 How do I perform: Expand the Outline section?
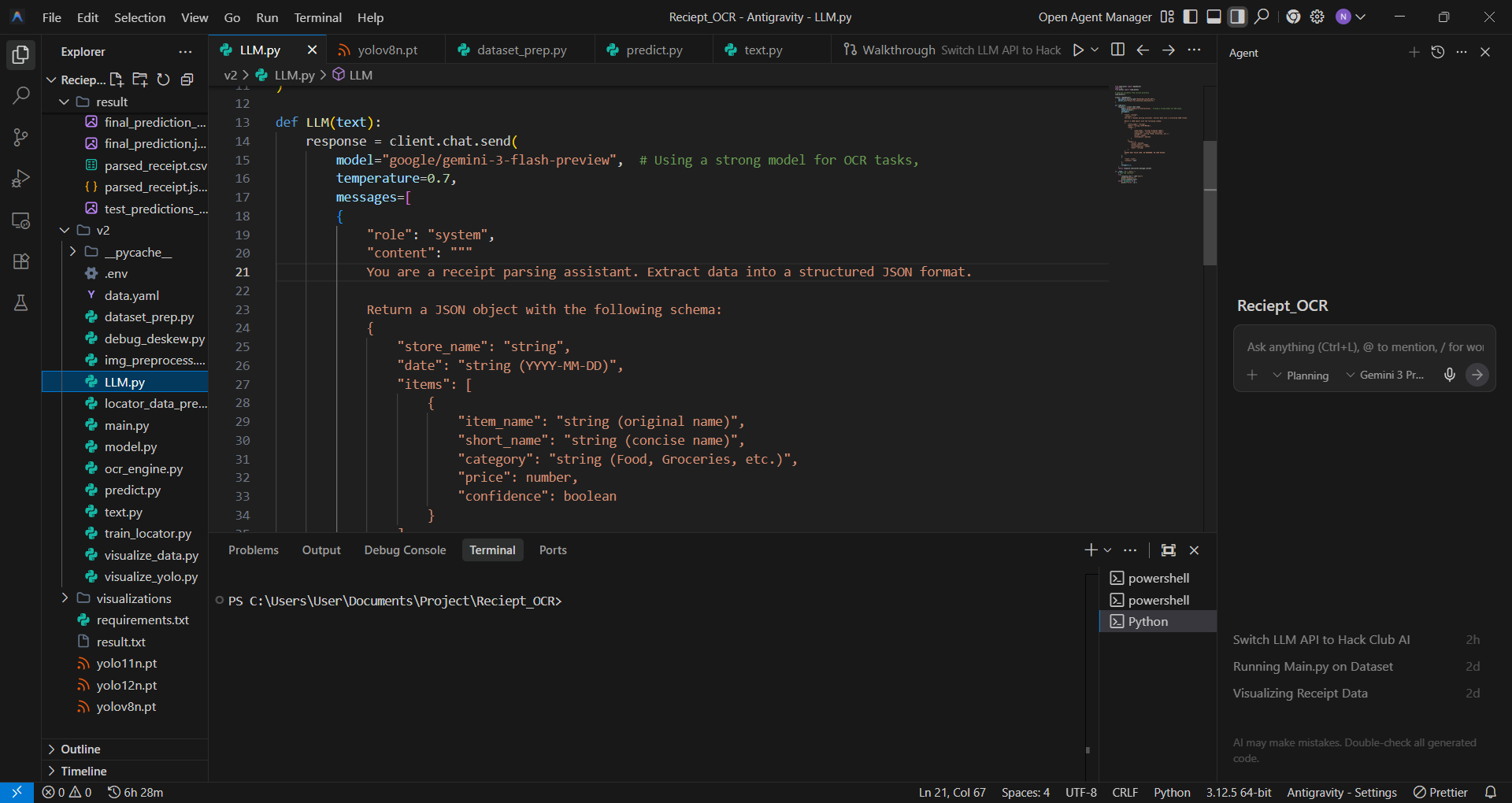(x=80, y=749)
